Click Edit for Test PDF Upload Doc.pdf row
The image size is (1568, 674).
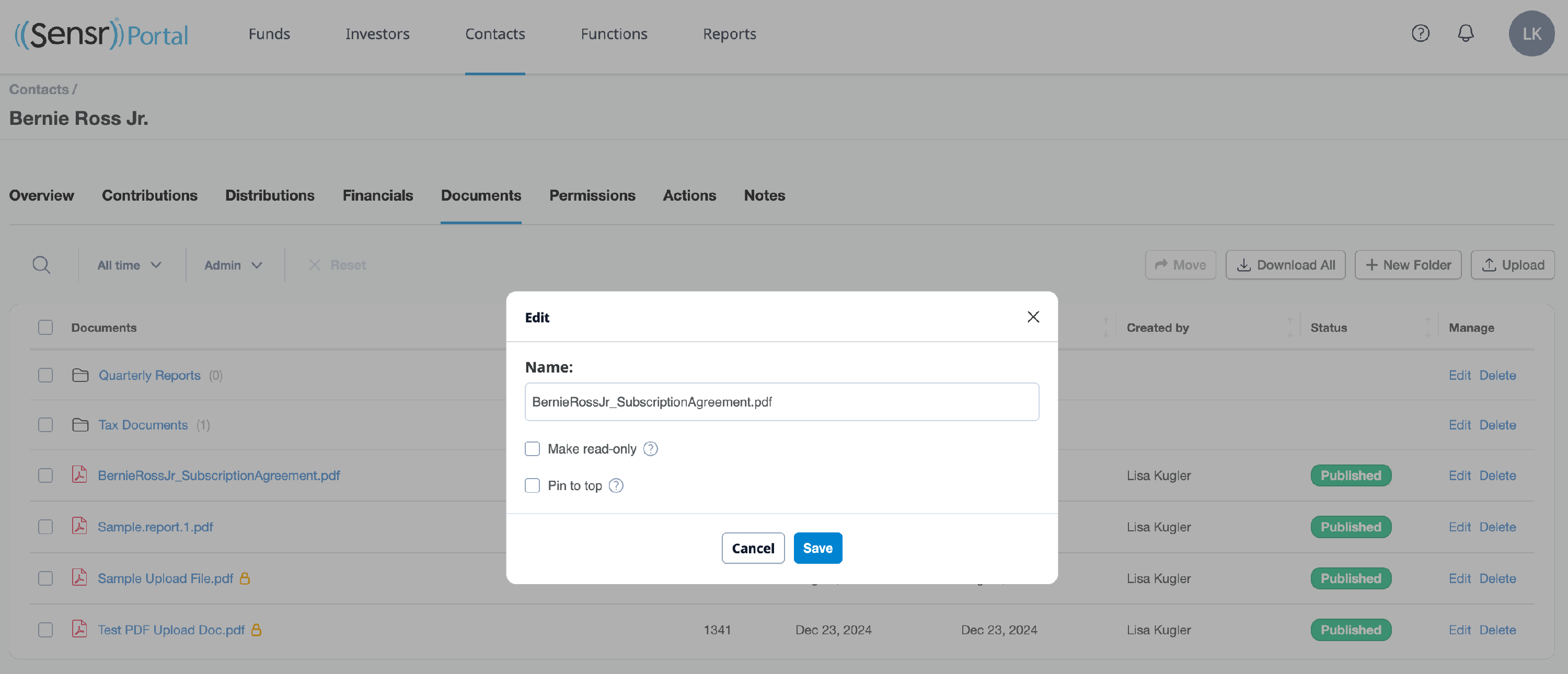[1459, 630]
